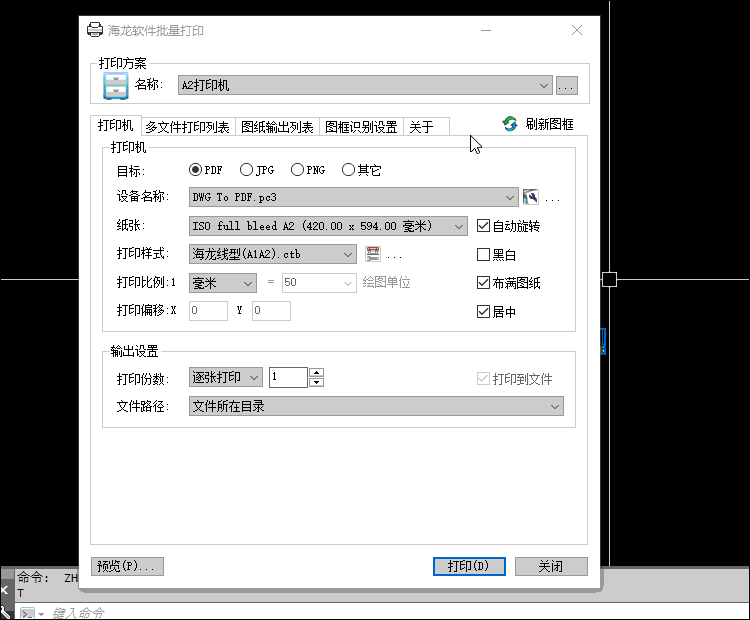
Task: Click the print offset X field
Action: 208,310
